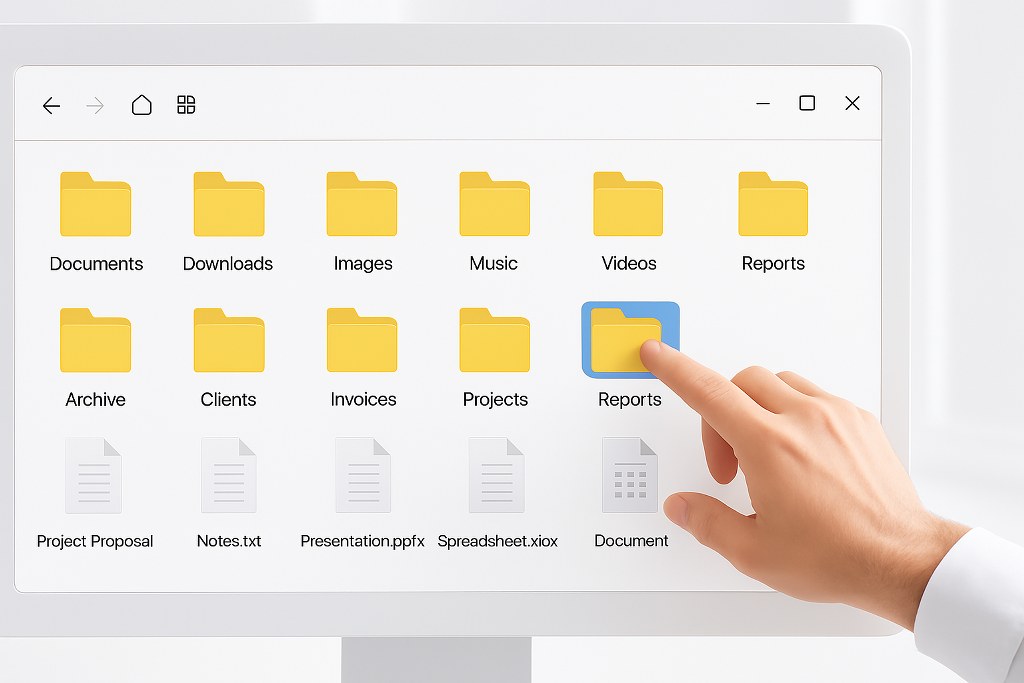This screenshot has height=683, width=1024.
Task: Open the Reports folder in the top row
Action: tap(771, 205)
